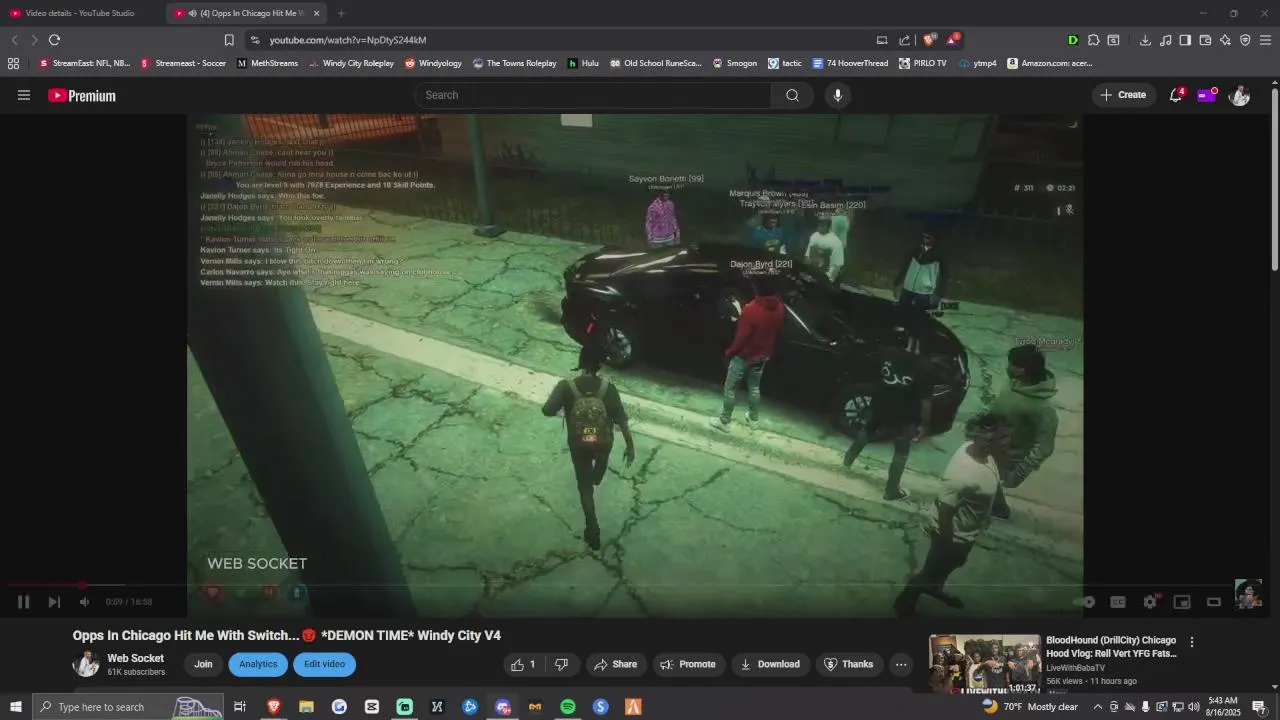Toggle subtitles/closed captions

(x=1118, y=602)
